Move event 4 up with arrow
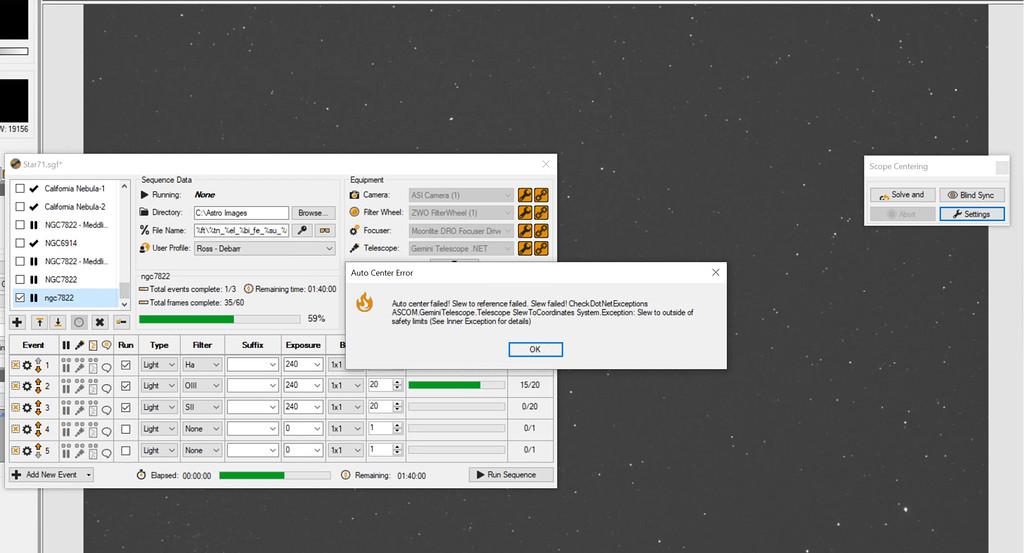Screen dimensions: 1024x553 [38, 425]
